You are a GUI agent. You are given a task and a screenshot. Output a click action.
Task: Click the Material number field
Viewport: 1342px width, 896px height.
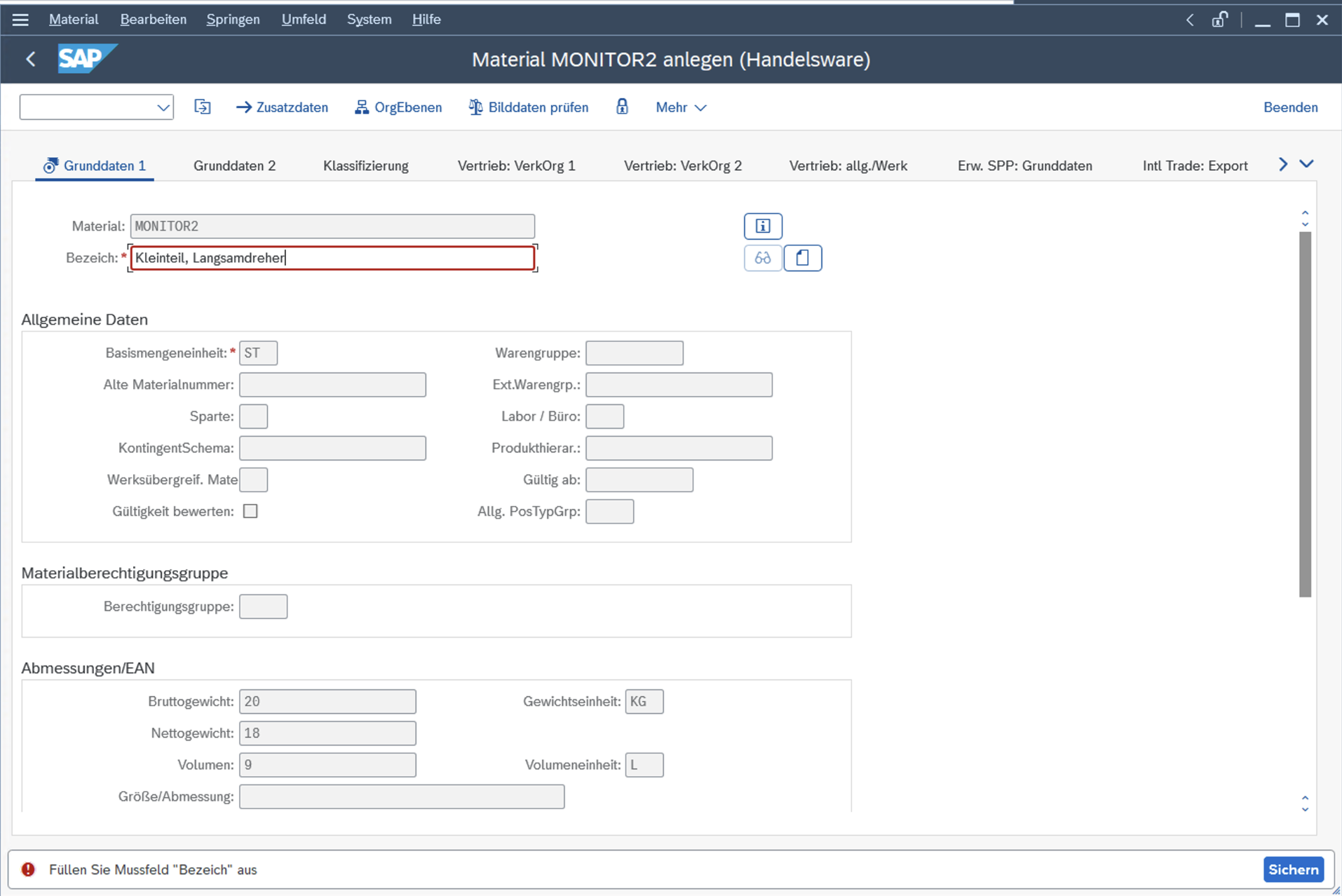coord(332,226)
